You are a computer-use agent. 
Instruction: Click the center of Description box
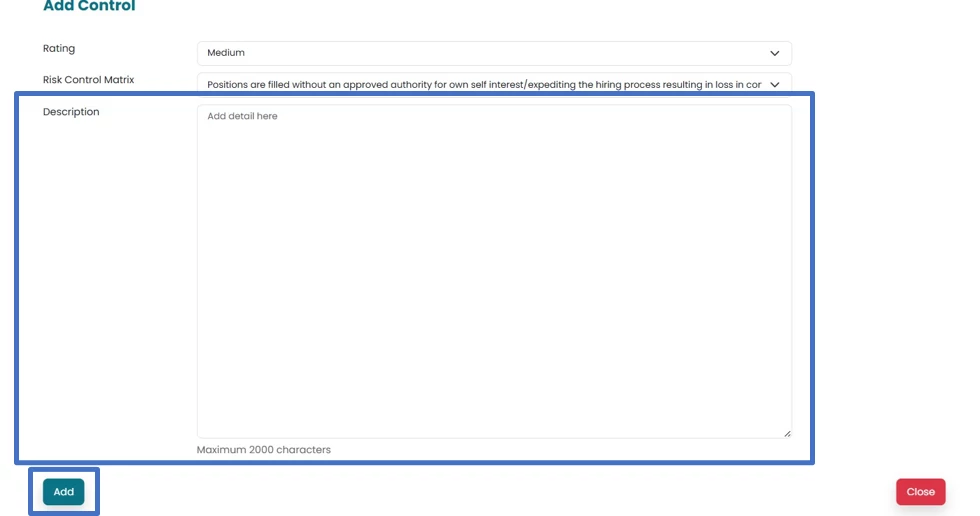[x=494, y=271]
